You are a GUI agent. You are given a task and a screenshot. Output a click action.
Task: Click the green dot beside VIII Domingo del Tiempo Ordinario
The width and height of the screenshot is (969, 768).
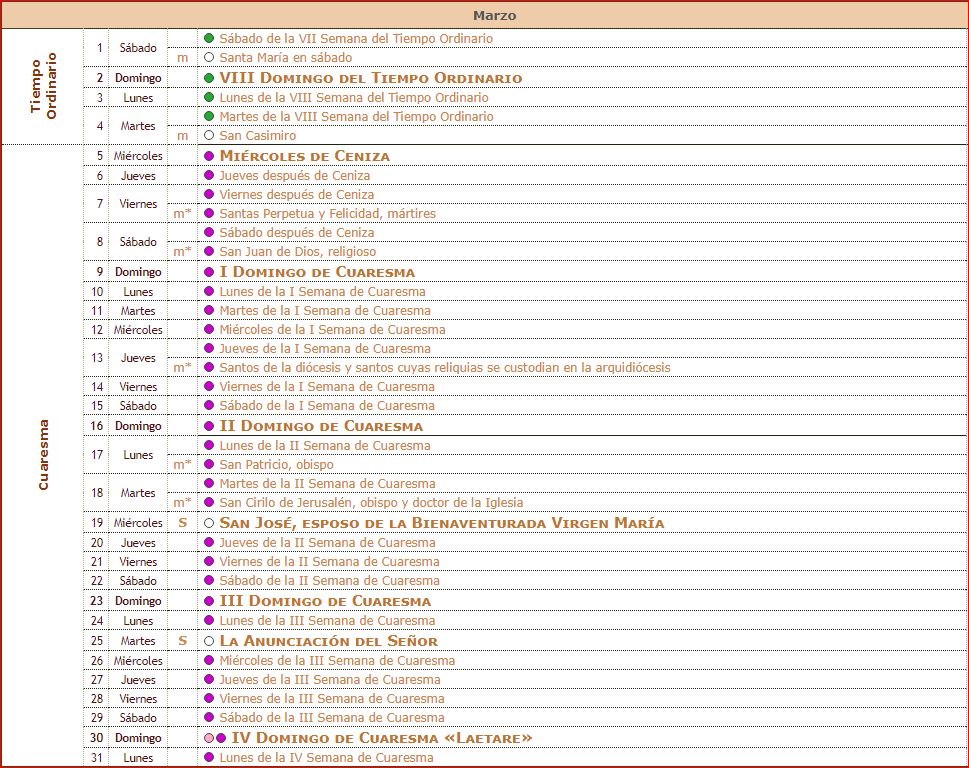coord(209,78)
